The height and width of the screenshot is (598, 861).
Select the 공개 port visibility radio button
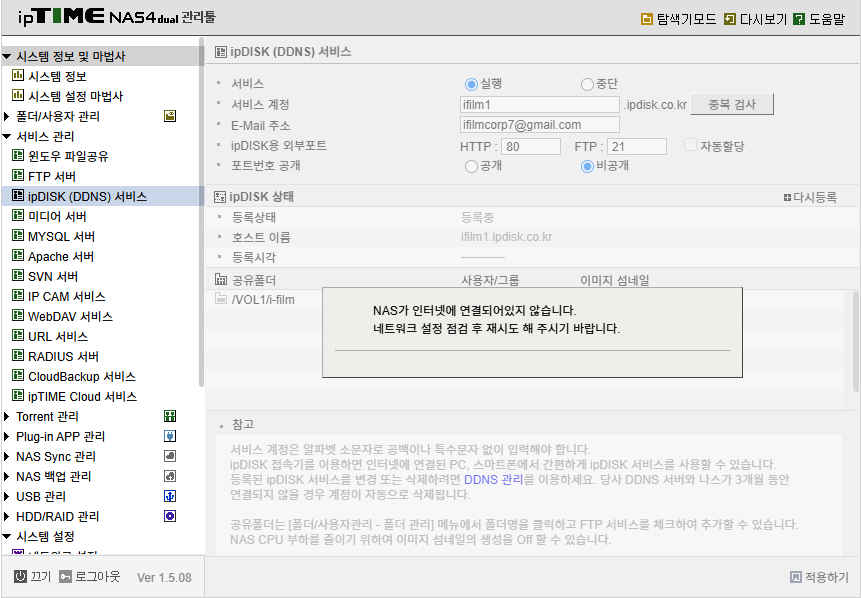(471, 166)
